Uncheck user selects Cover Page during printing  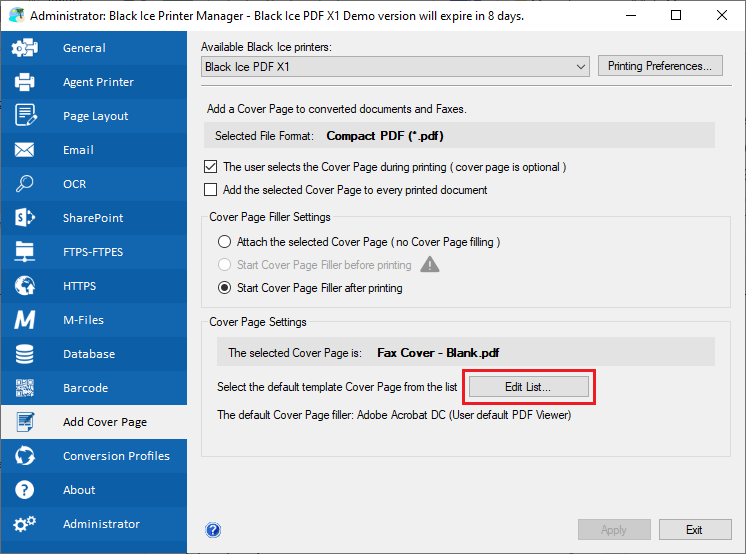pyautogui.click(x=211, y=167)
